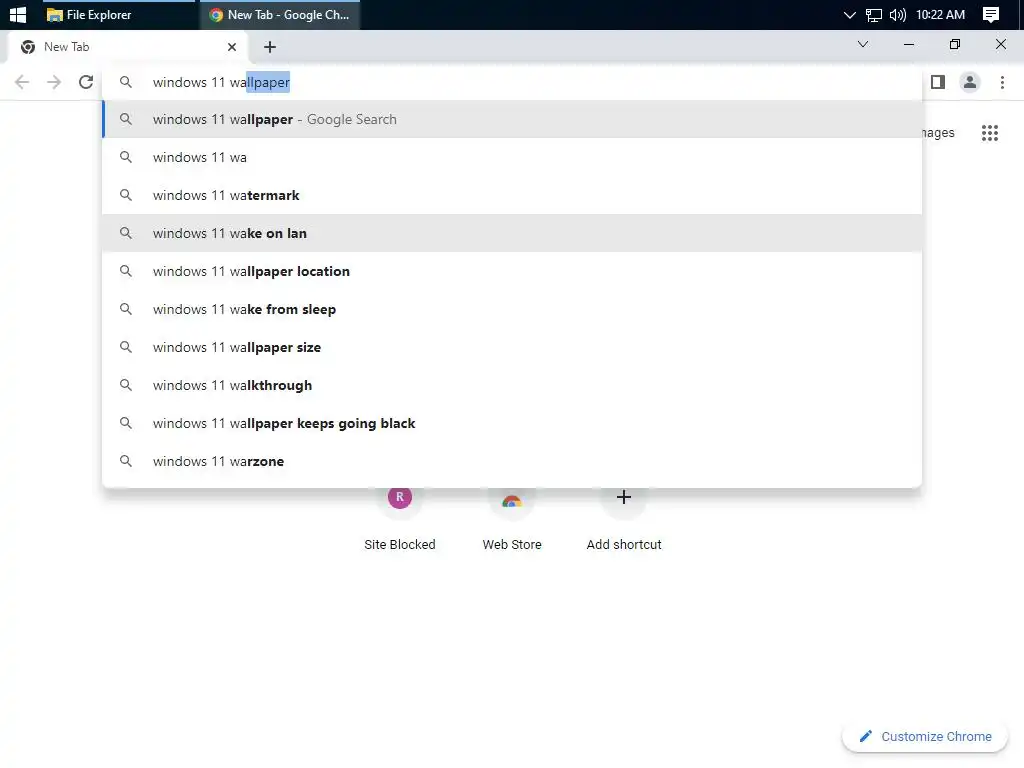Image resolution: width=1024 pixels, height=768 pixels.
Task: Click the Windows Start button
Action: [18, 14]
